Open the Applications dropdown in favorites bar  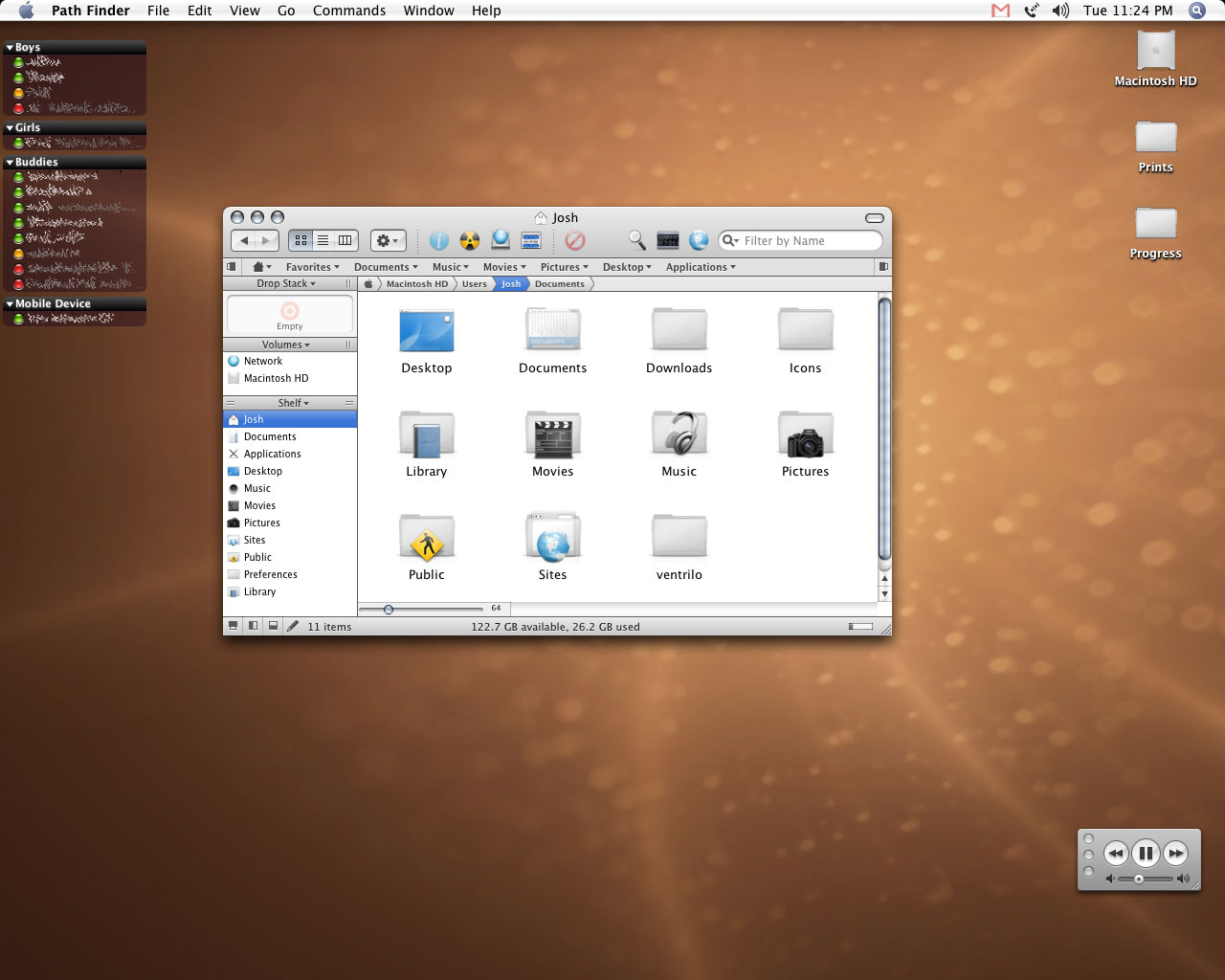click(x=701, y=267)
